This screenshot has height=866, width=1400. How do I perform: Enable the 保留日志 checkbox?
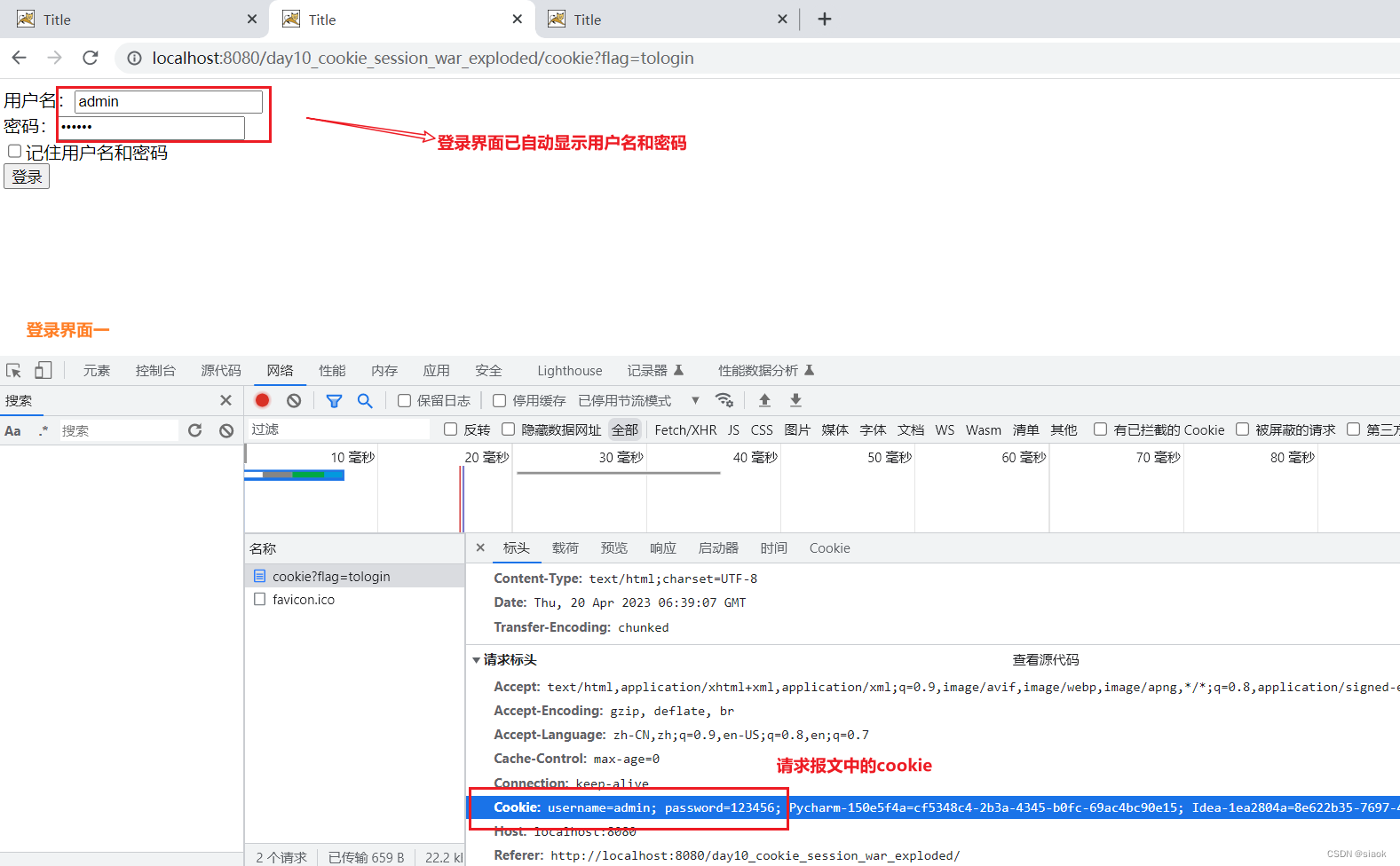[404, 400]
